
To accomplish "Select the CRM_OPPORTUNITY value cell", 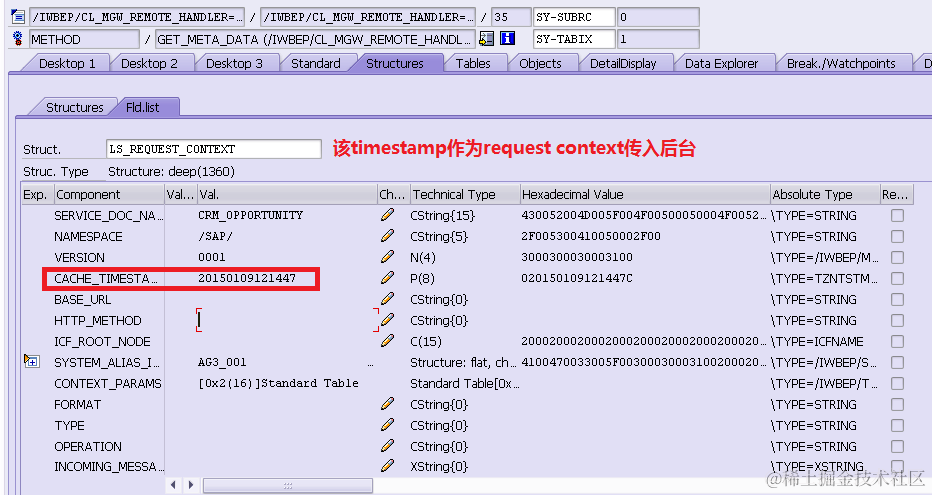I will coord(250,215).
